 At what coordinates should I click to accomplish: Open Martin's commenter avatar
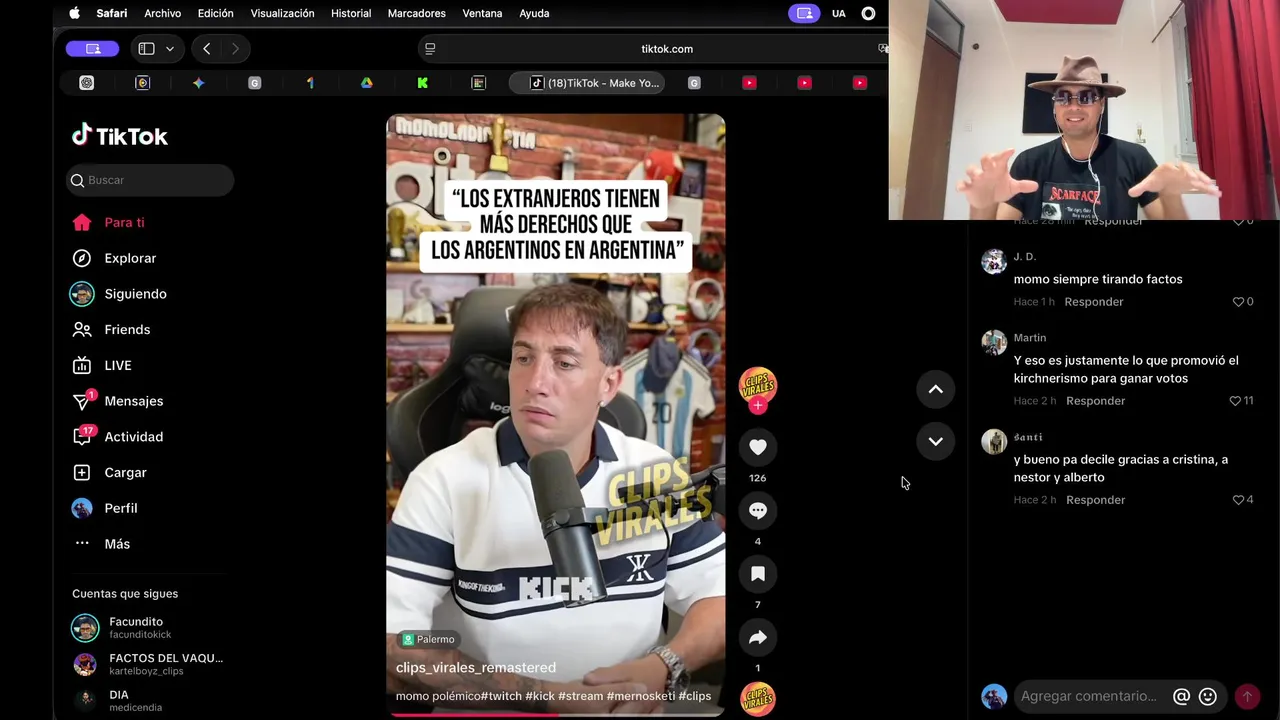coord(994,342)
